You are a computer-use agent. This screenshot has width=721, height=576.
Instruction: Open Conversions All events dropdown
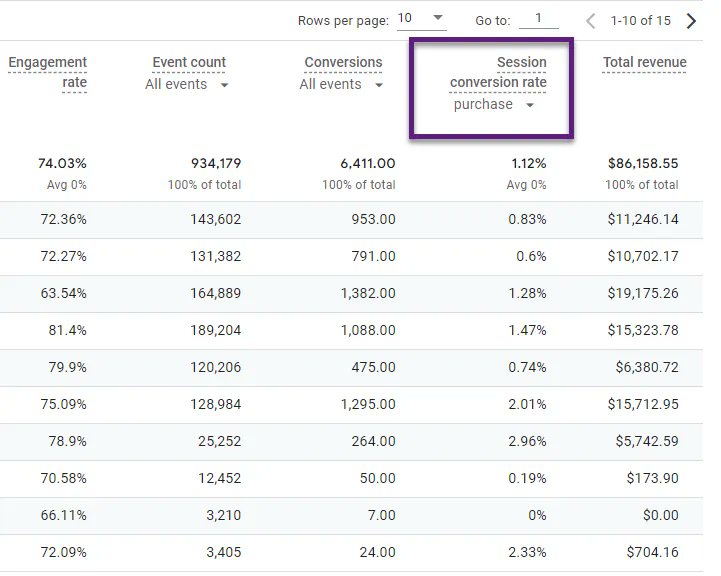click(x=341, y=85)
